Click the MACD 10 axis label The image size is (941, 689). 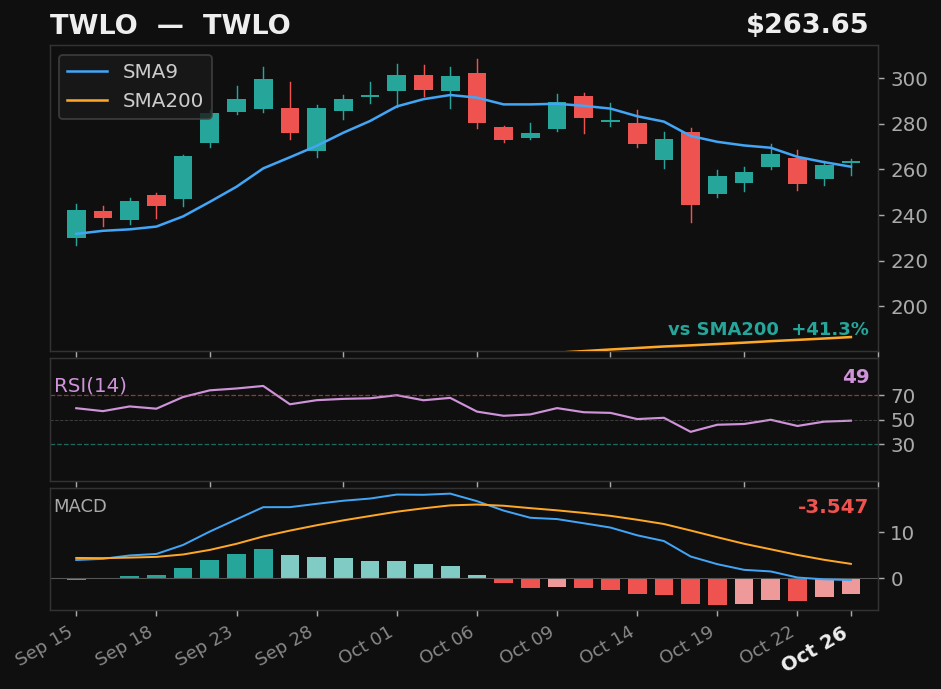point(903,534)
